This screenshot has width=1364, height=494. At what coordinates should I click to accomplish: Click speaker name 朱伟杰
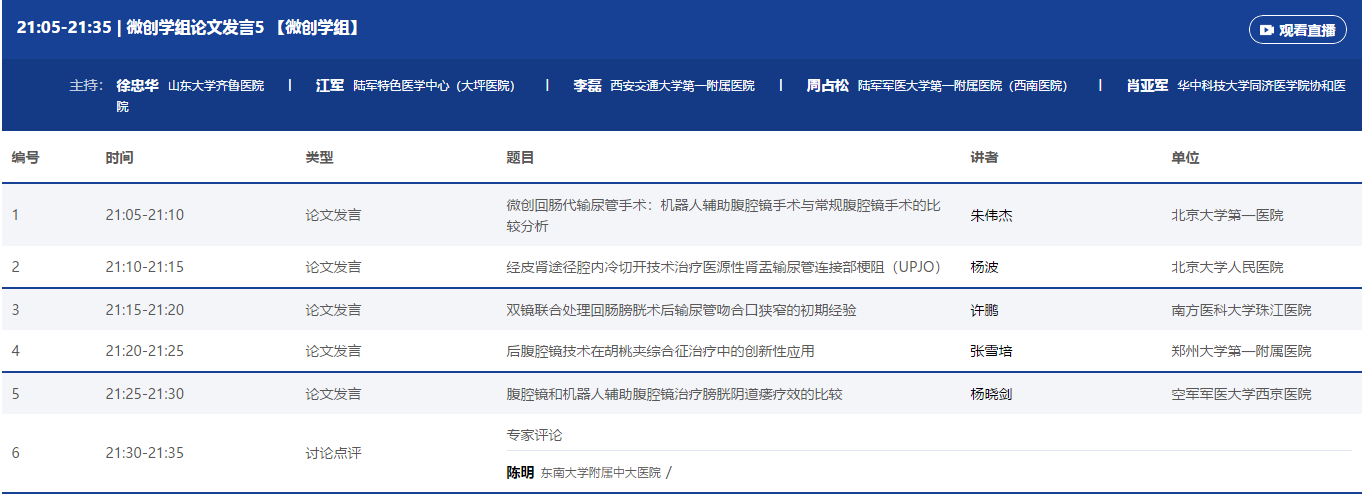pos(991,215)
